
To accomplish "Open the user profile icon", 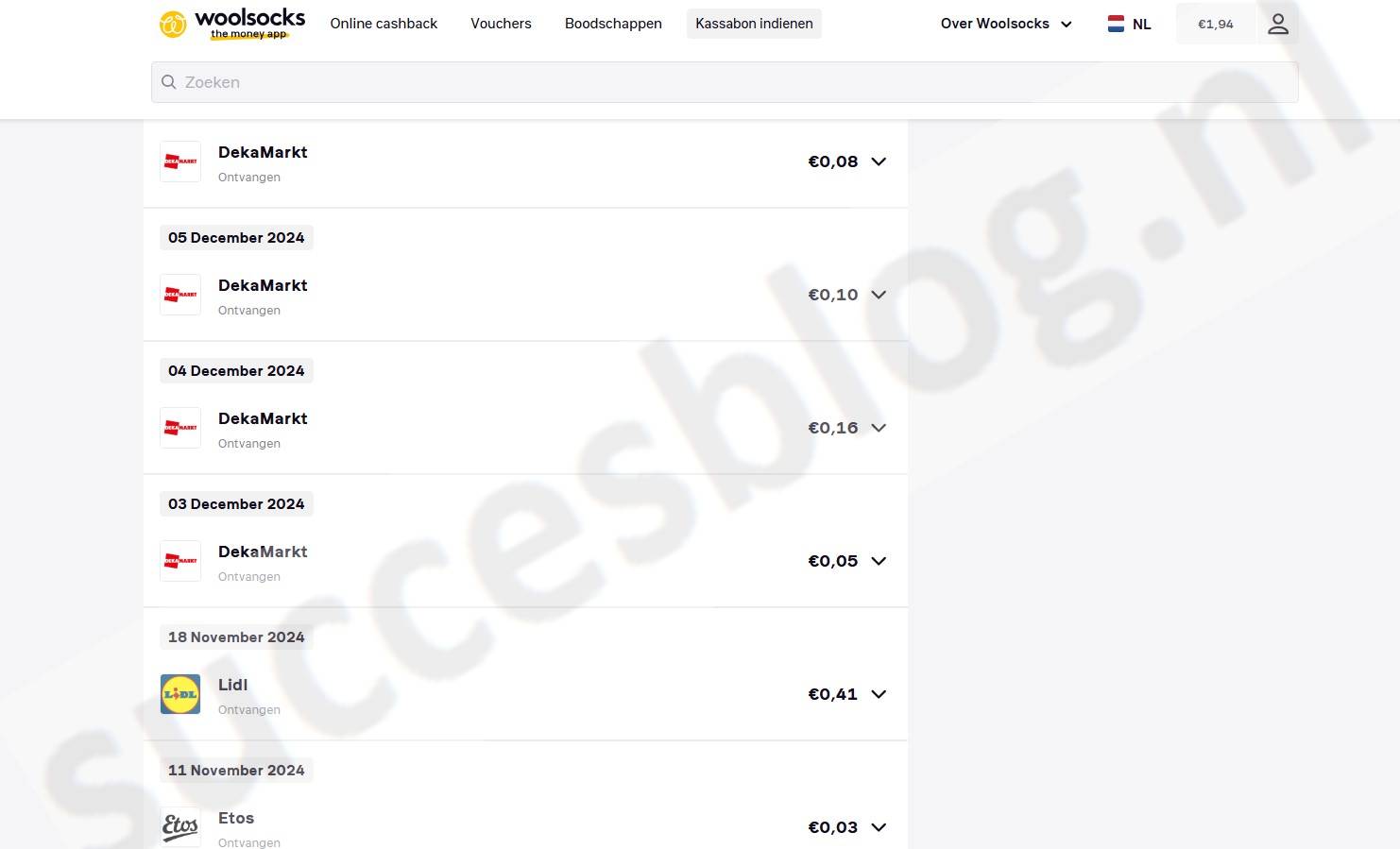I will (1277, 24).
